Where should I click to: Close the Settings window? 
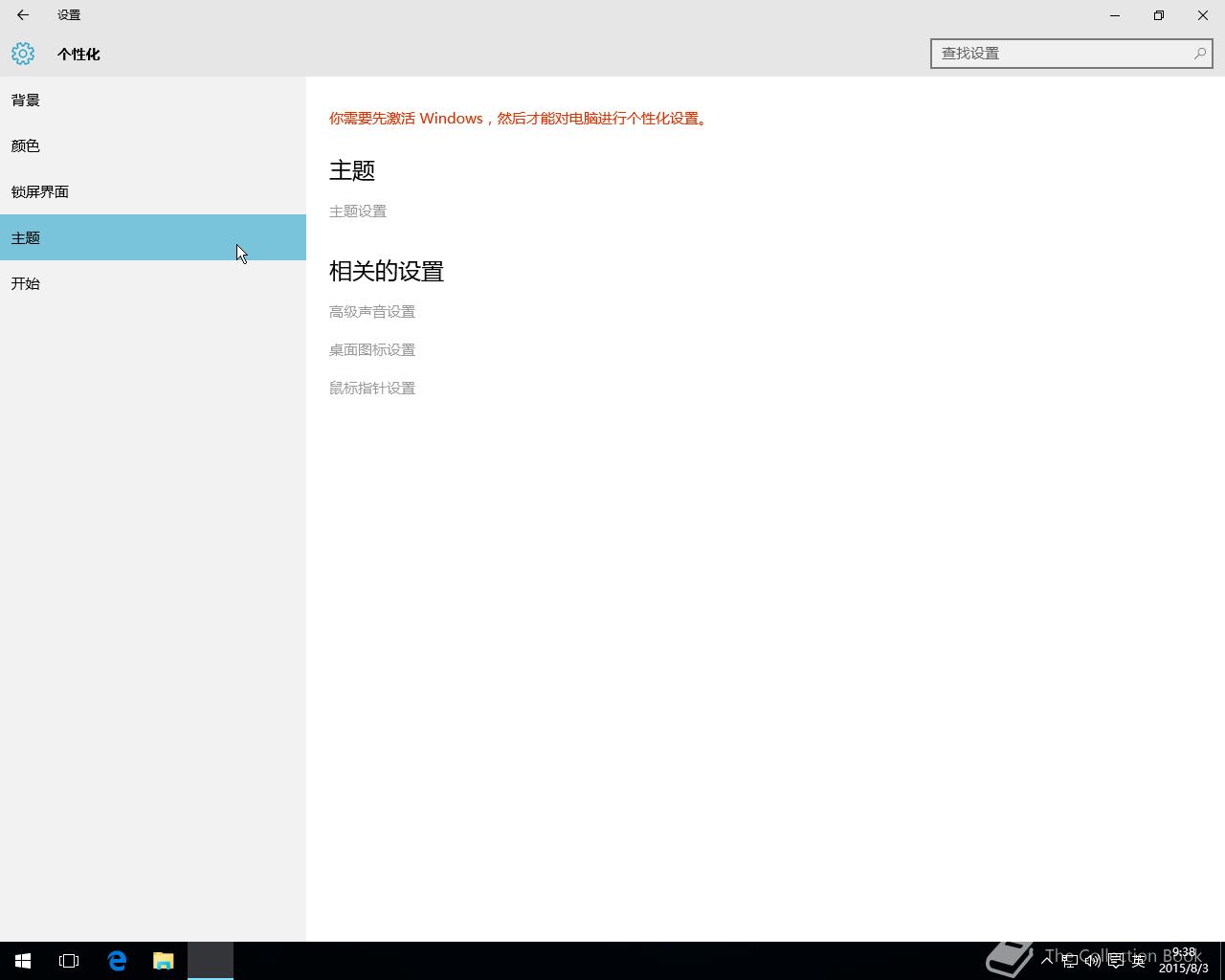coord(1203,15)
